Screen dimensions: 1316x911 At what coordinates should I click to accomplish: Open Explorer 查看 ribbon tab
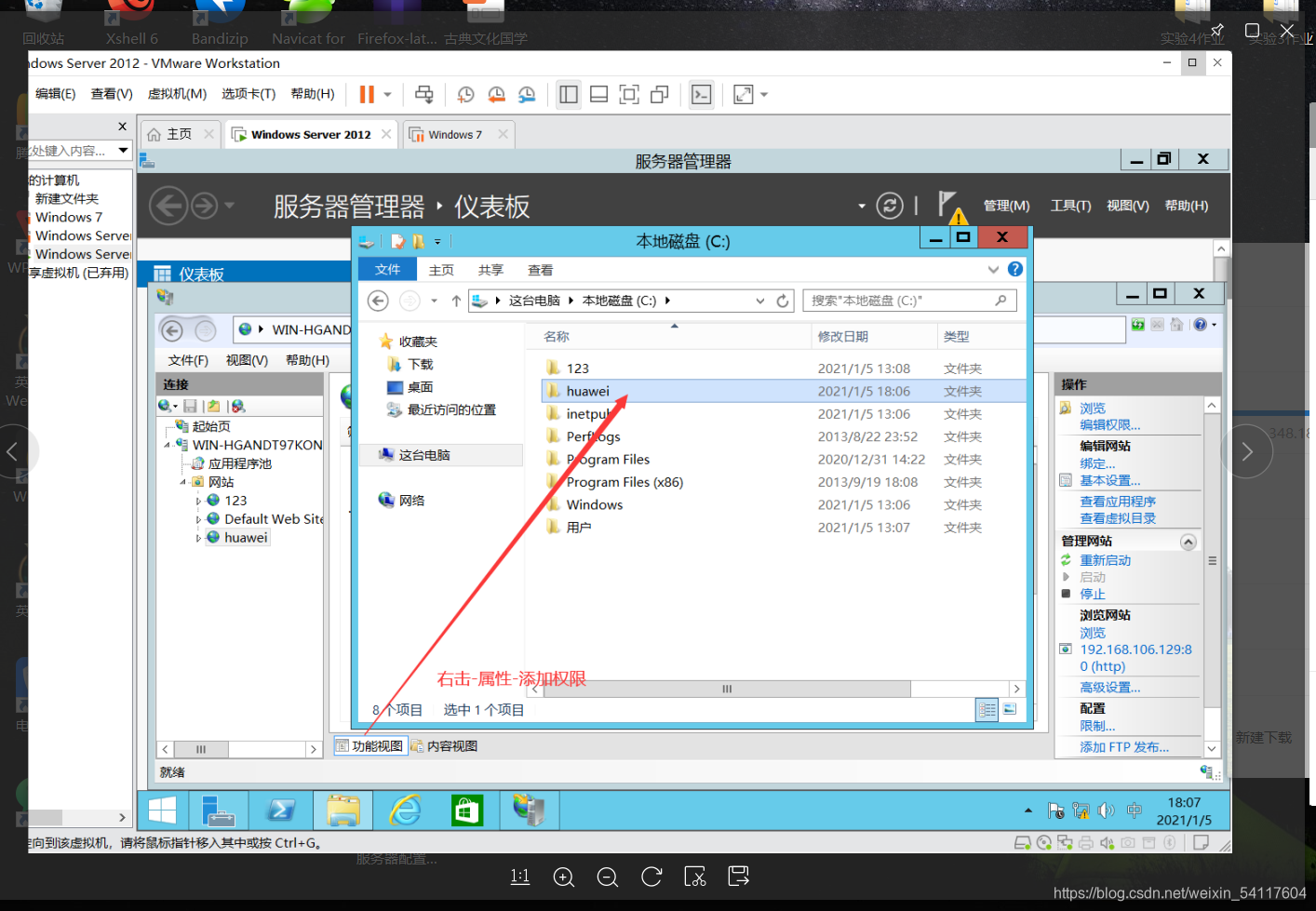point(541,270)
